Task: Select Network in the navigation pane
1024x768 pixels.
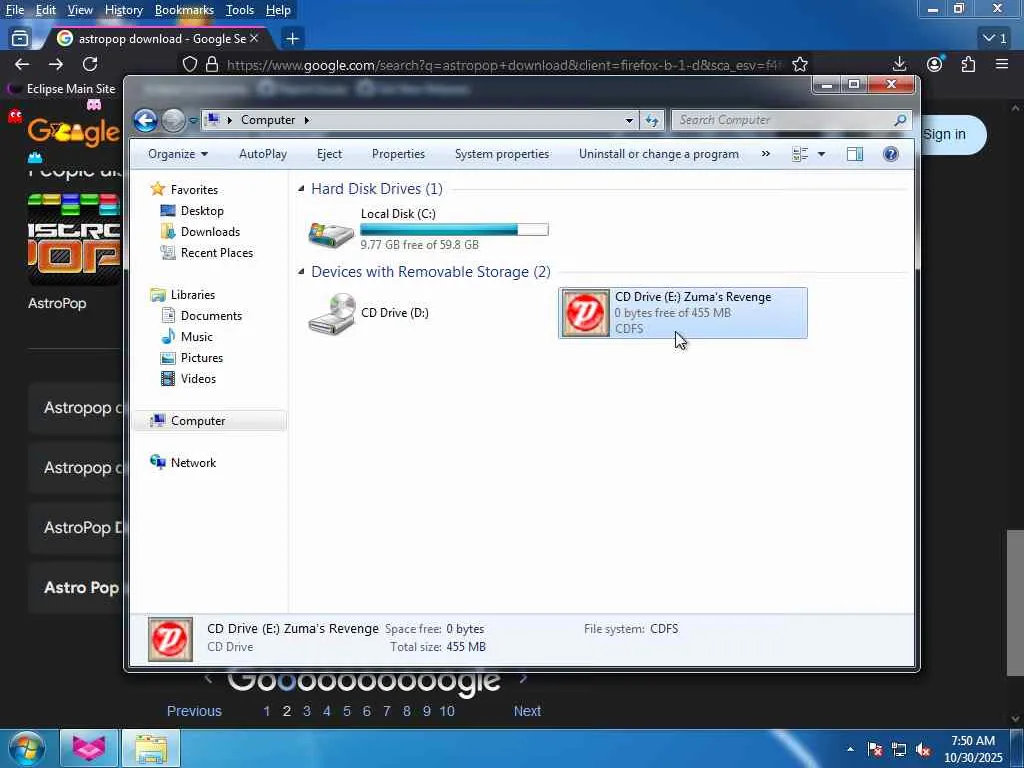Action: (x=193, y=462)
